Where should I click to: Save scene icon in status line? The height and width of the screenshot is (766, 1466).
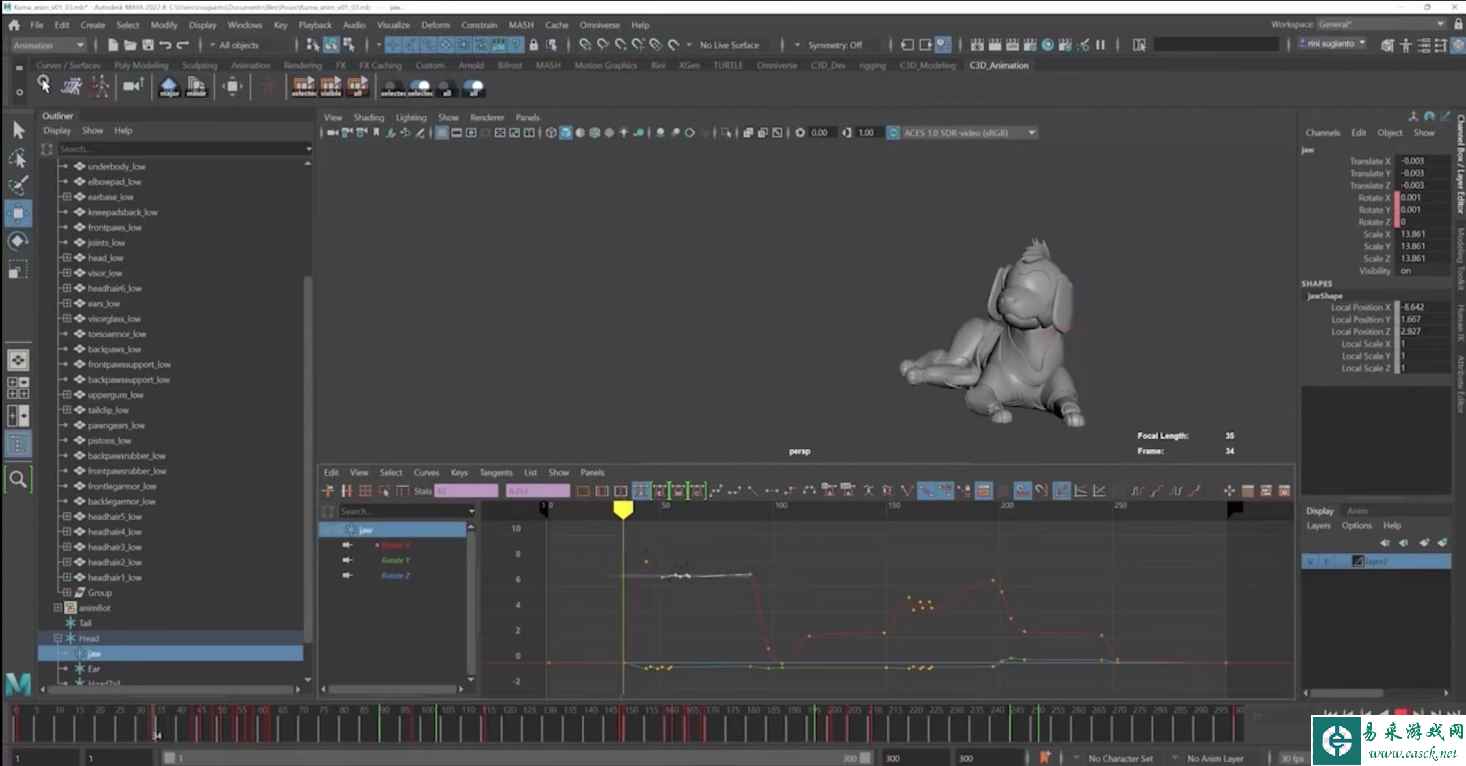tap(148, 45)
